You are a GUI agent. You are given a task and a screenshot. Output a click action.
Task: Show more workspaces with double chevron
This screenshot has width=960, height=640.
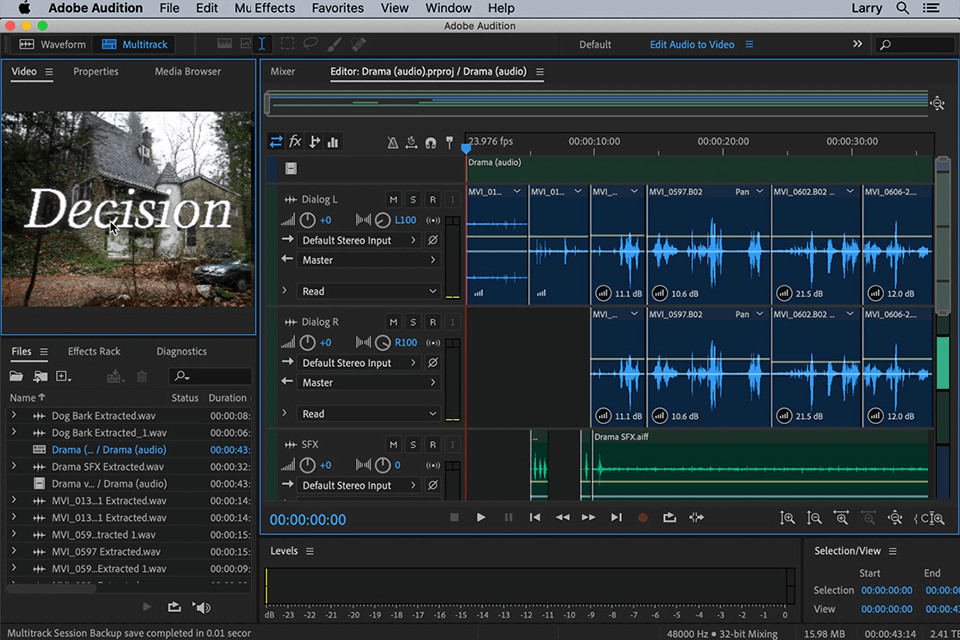point(857,44)
